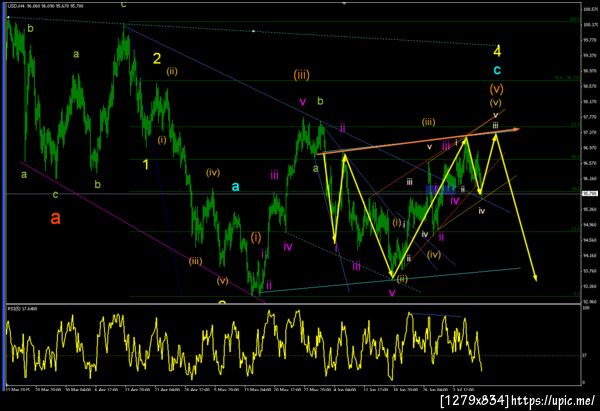The image size is (600, 411).
Task: Select large orange '(iii)' label above magenta v
Action: (302, 75)
